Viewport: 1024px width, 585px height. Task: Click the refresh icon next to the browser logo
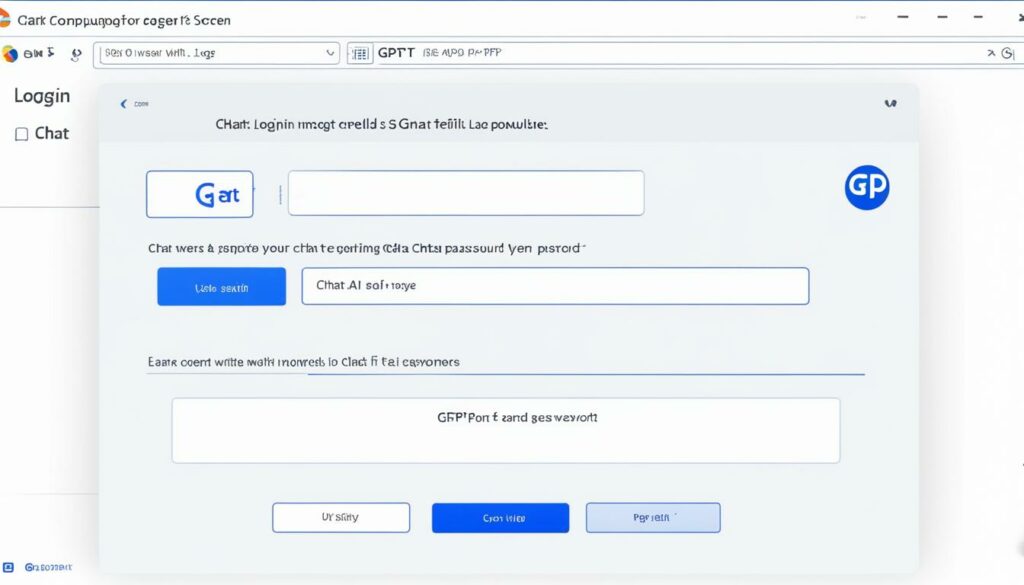(x=75, y=55)
